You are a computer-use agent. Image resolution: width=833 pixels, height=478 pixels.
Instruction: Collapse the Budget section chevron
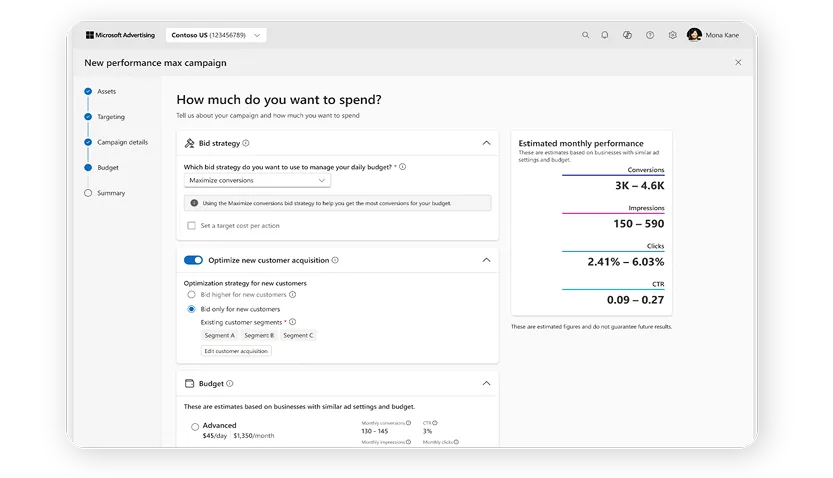tap(486, 383)
